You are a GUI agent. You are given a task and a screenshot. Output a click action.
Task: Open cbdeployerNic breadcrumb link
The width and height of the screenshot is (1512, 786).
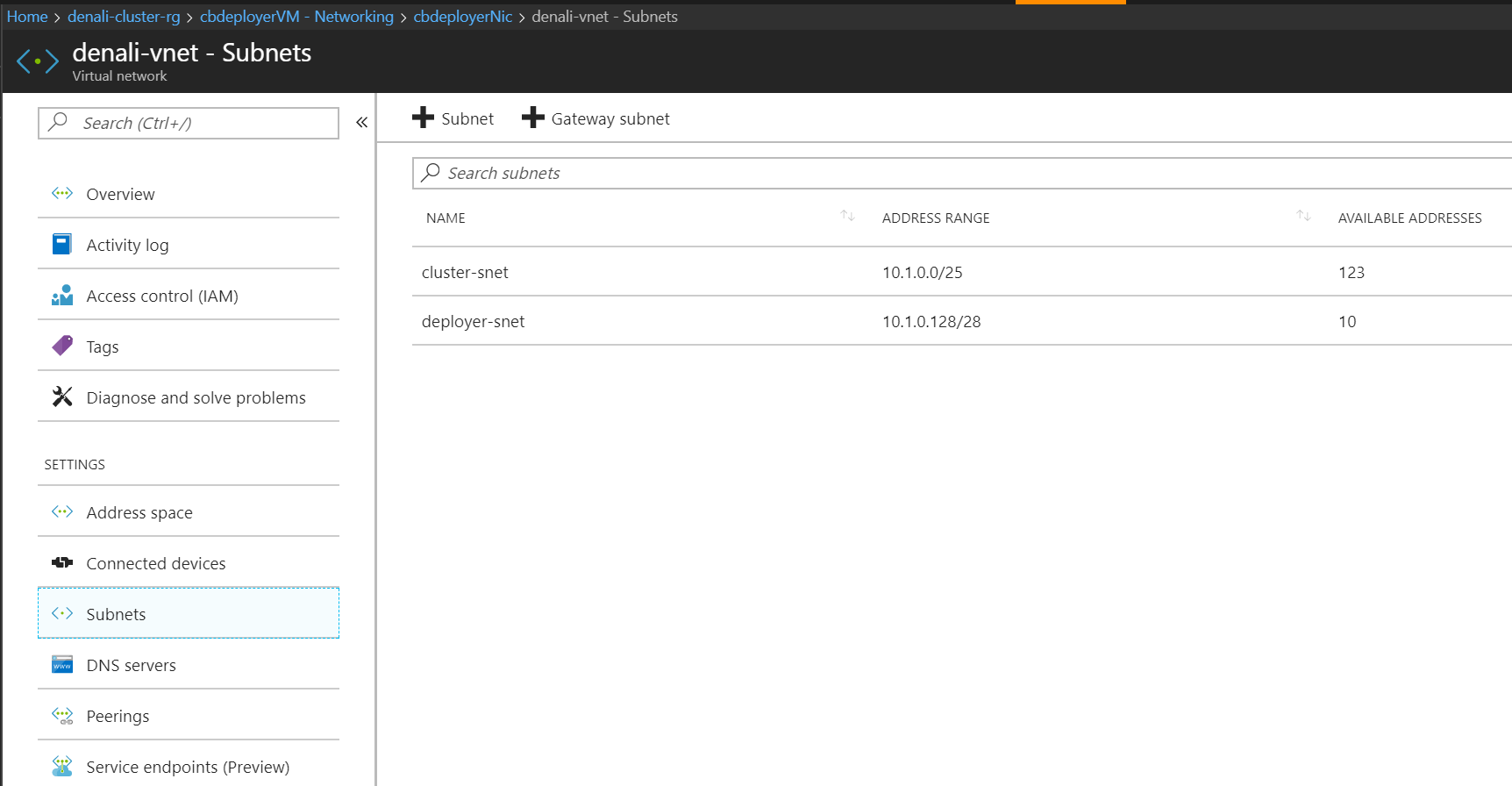click(x=463, y=17)
